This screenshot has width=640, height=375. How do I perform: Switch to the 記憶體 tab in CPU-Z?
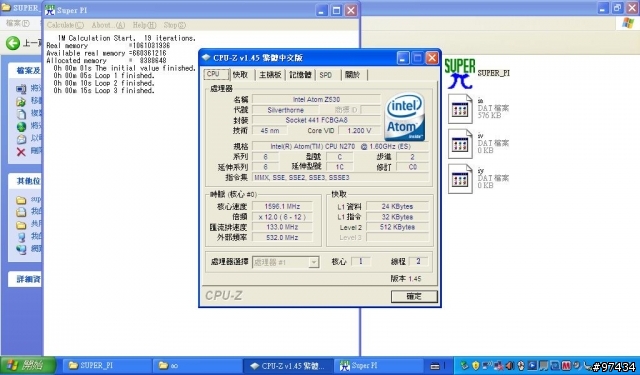(300, 75)
